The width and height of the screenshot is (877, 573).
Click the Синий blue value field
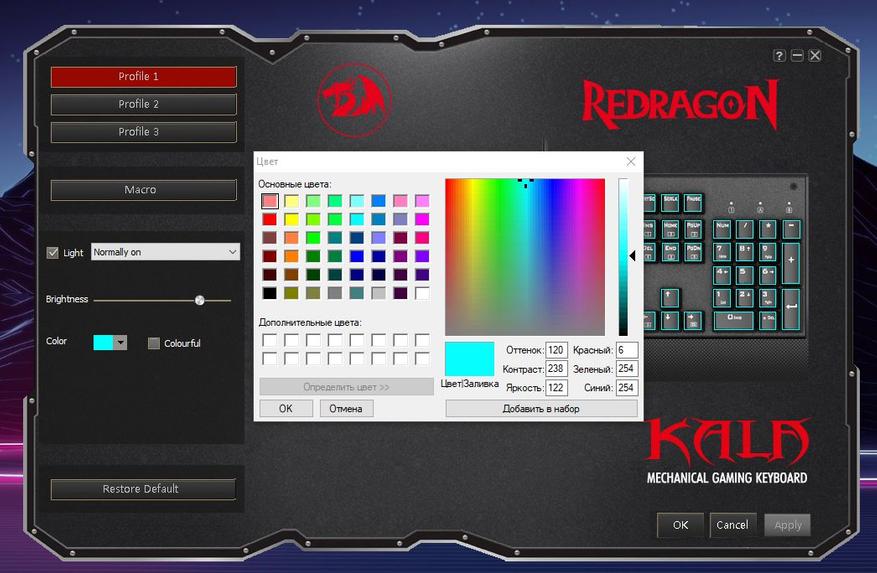point(627,387)
